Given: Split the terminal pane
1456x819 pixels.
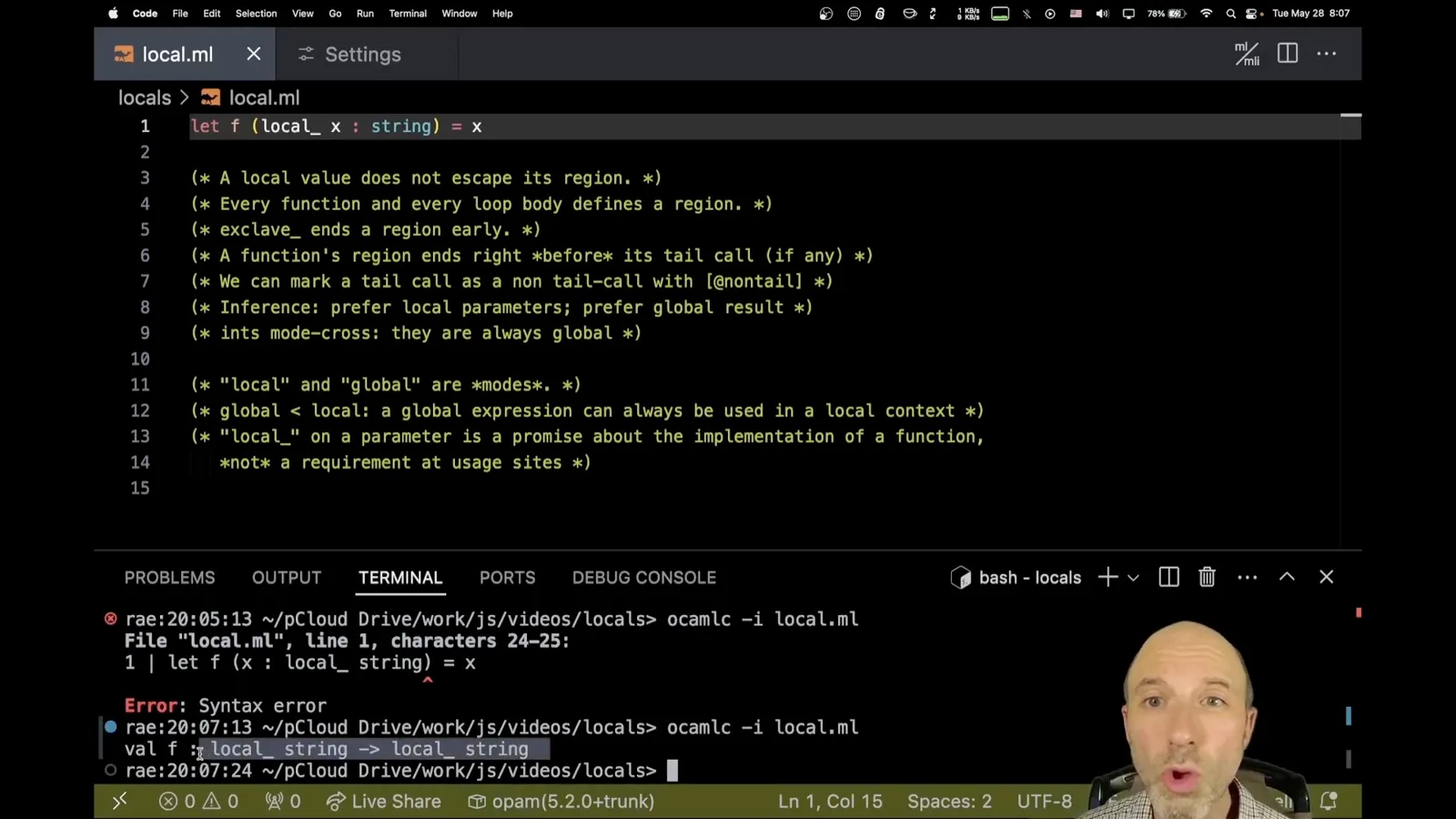Looking at the screenshot, I should [x=1169, y=577].
